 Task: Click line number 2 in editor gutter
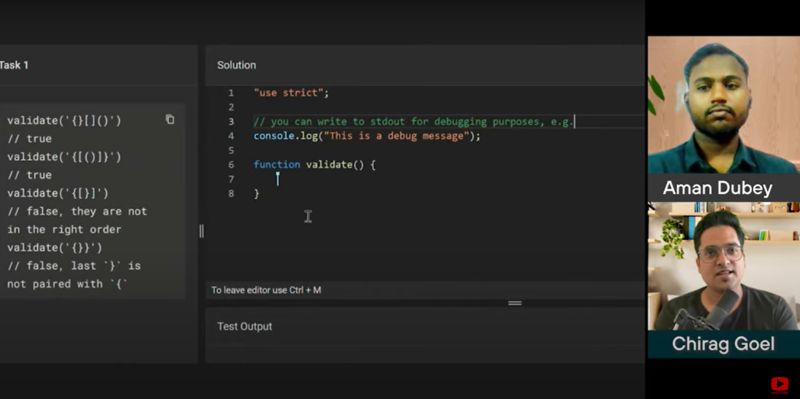[x=231, y=107]
